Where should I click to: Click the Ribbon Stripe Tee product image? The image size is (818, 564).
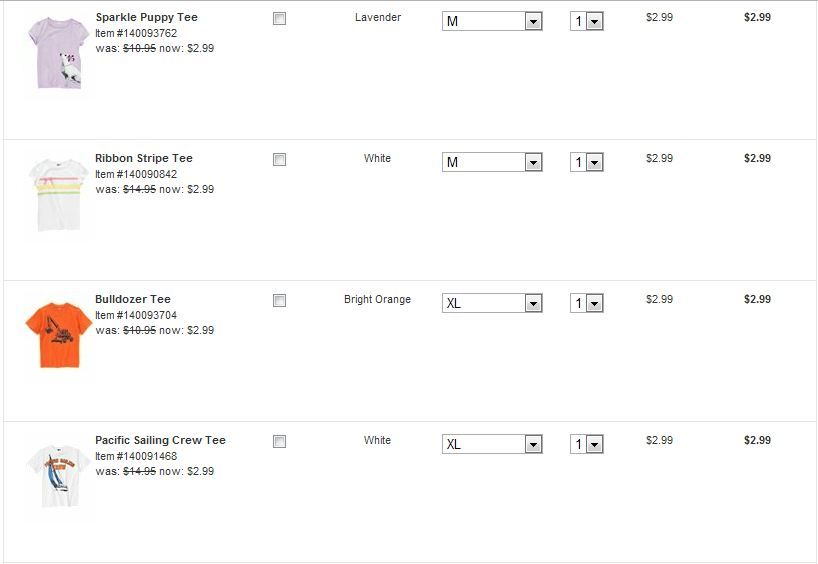coord(58,194)
